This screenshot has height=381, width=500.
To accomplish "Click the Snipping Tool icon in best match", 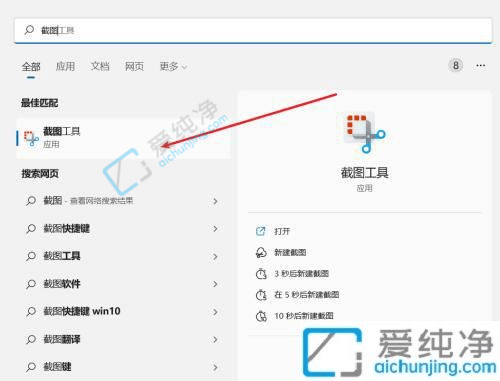I will (x=31, y=138).
